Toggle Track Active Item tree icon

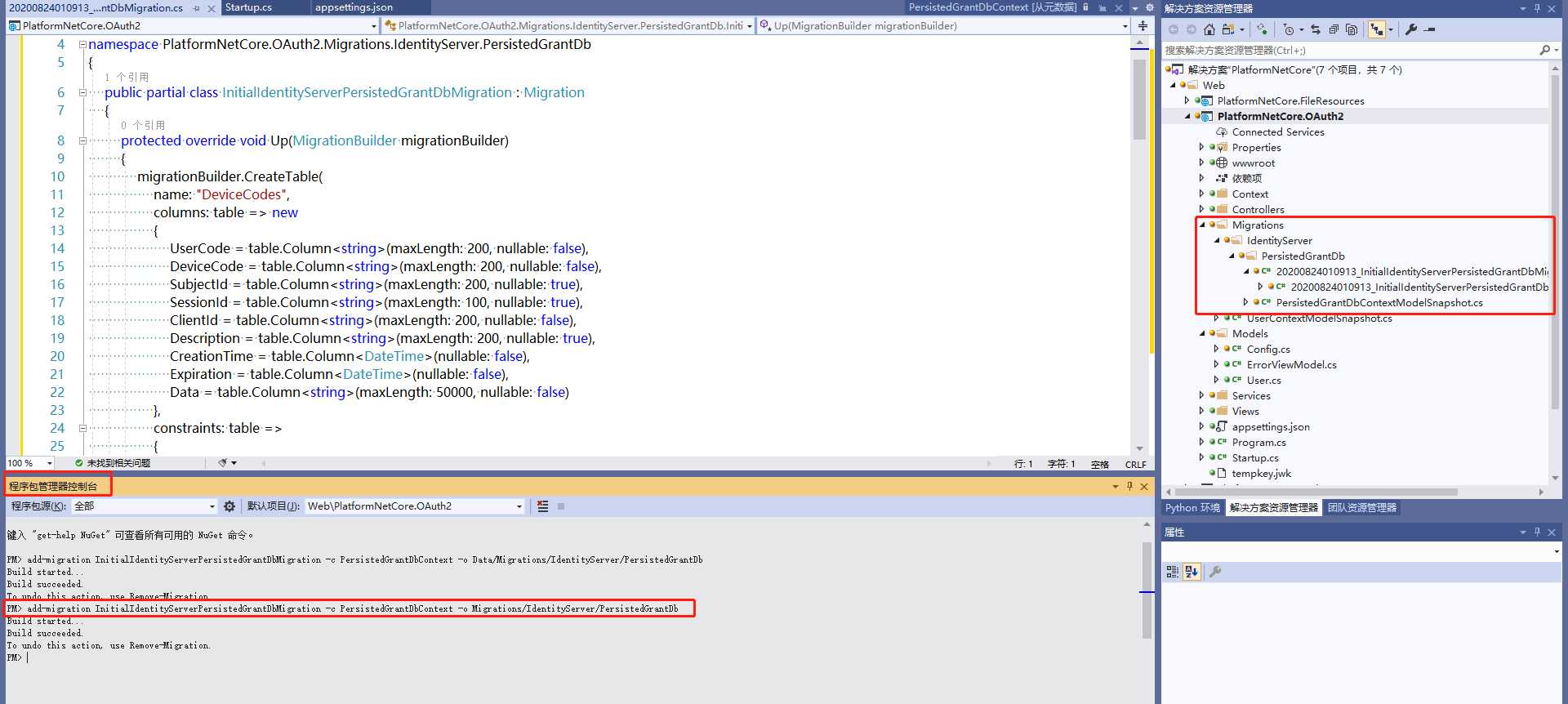(1377, 29)
